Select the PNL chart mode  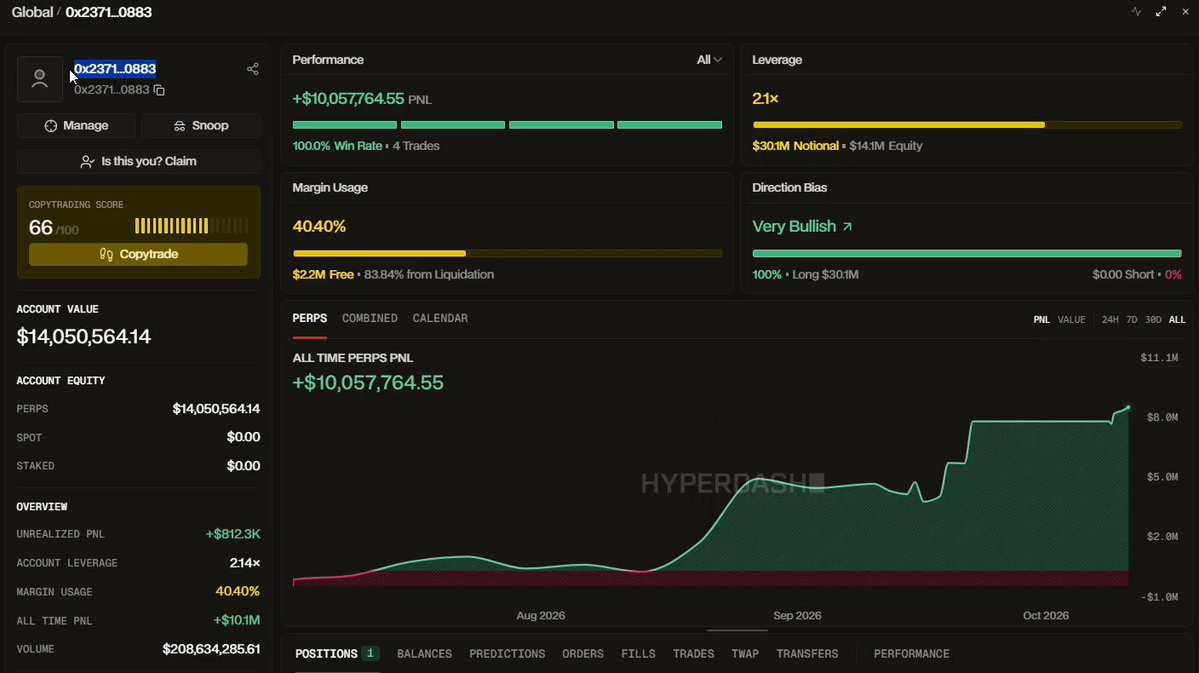(1041, 320)
